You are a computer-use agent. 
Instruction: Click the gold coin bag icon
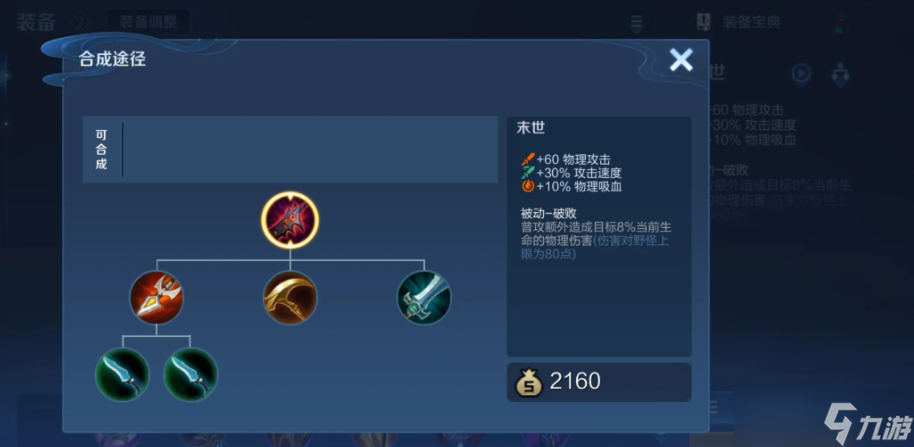pos(529,382)
